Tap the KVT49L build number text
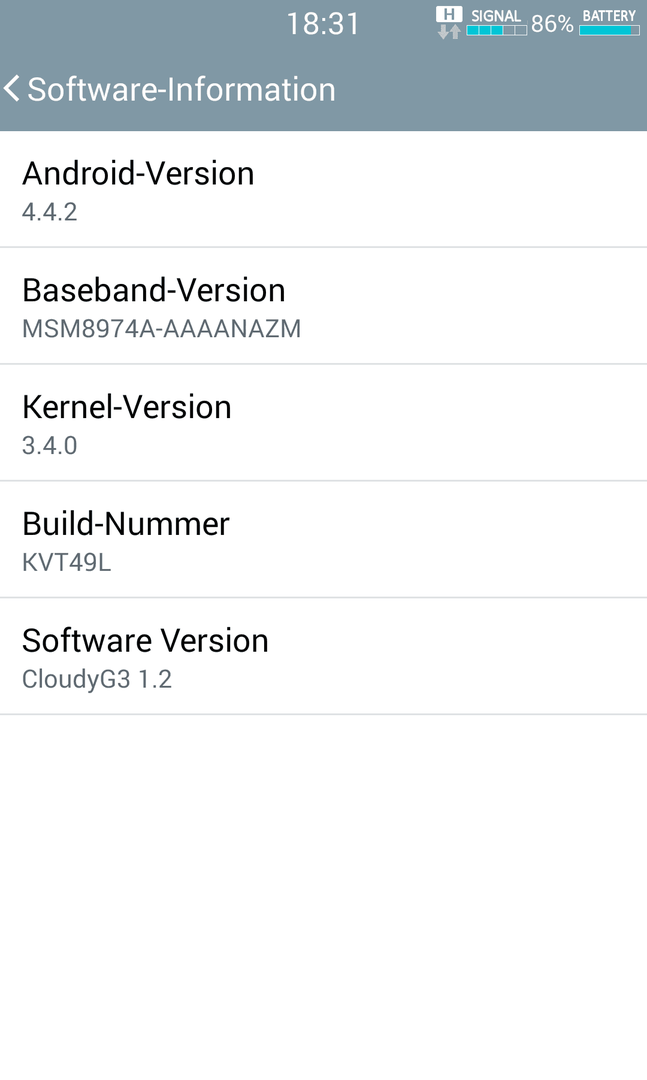The image size is (647, 1080). pos(67,563)
